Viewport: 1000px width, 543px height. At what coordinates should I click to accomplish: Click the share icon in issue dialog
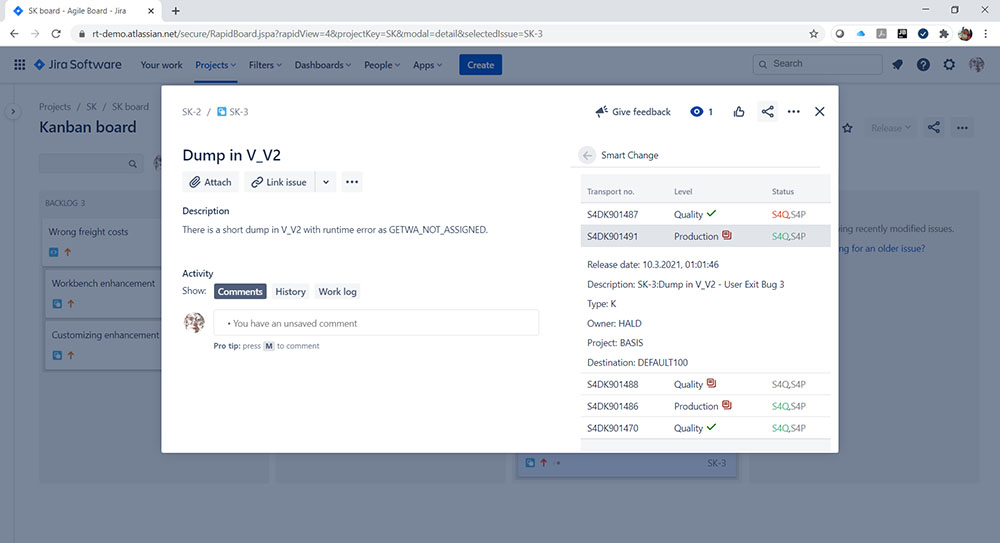pyautogui.click(x=767, y=112)
